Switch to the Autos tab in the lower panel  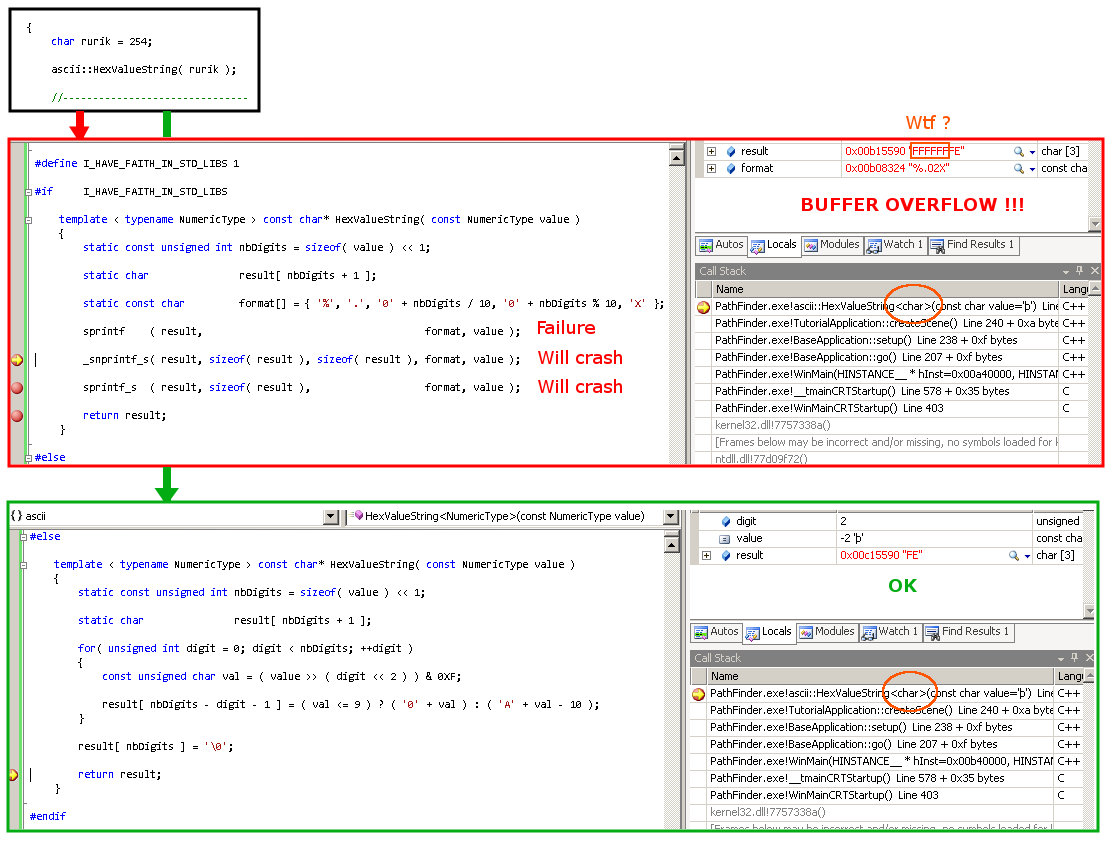716,632
